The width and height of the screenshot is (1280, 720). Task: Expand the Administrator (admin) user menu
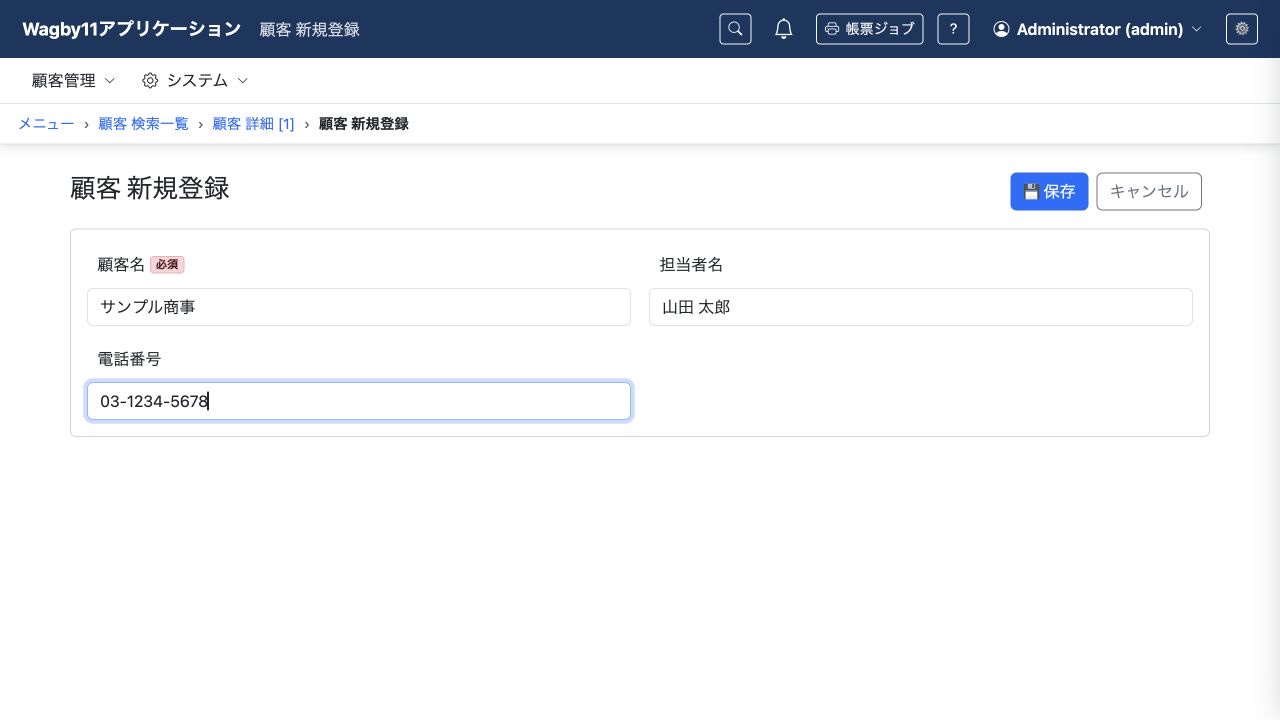(x=1097, y=29)
